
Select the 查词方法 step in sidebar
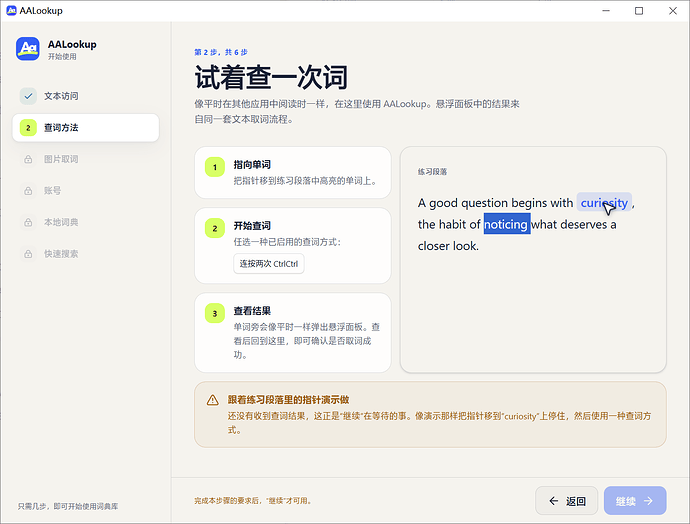tap(85, 128)
